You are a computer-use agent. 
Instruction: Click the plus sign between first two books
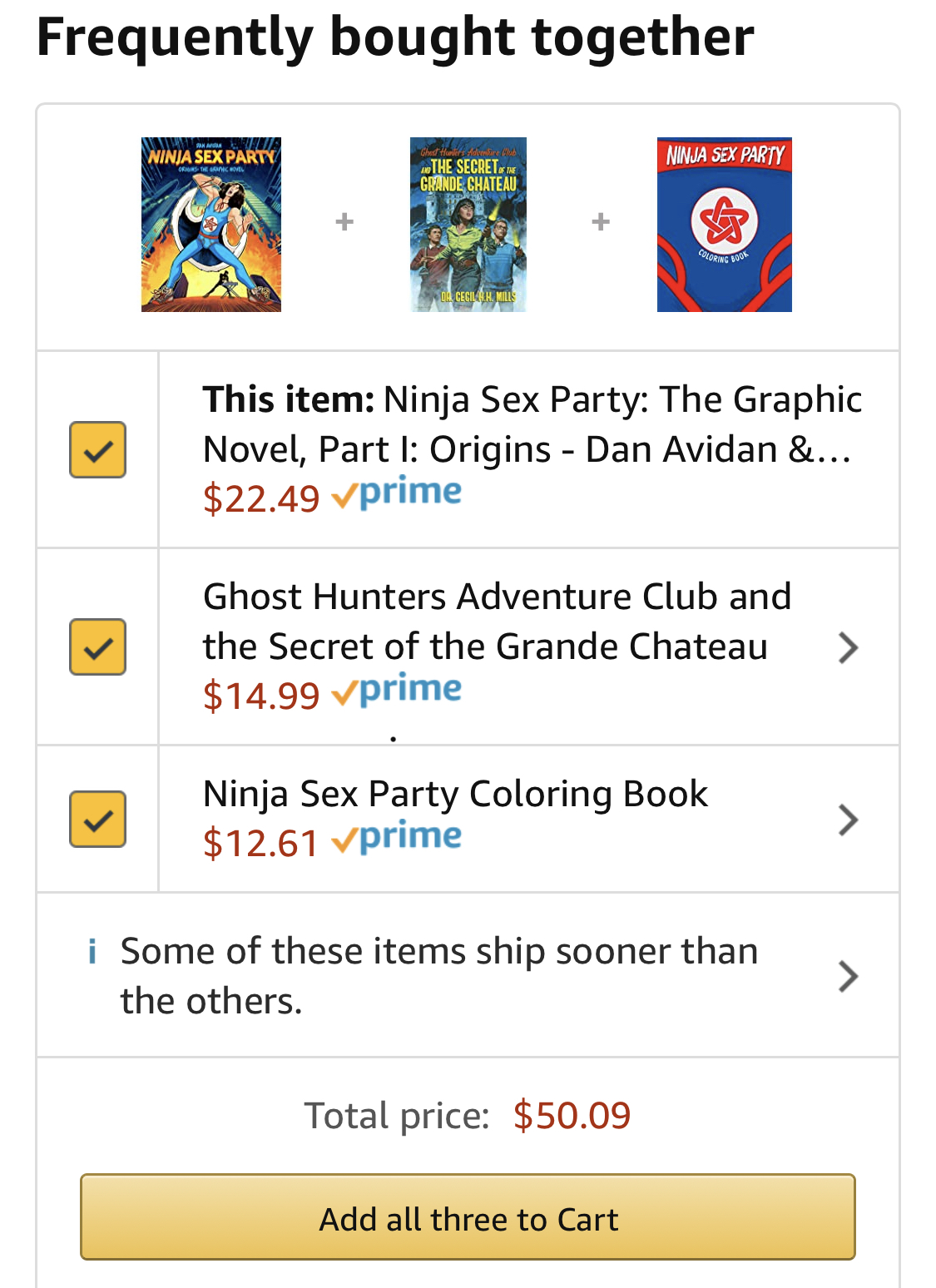(x=344, y=221)
